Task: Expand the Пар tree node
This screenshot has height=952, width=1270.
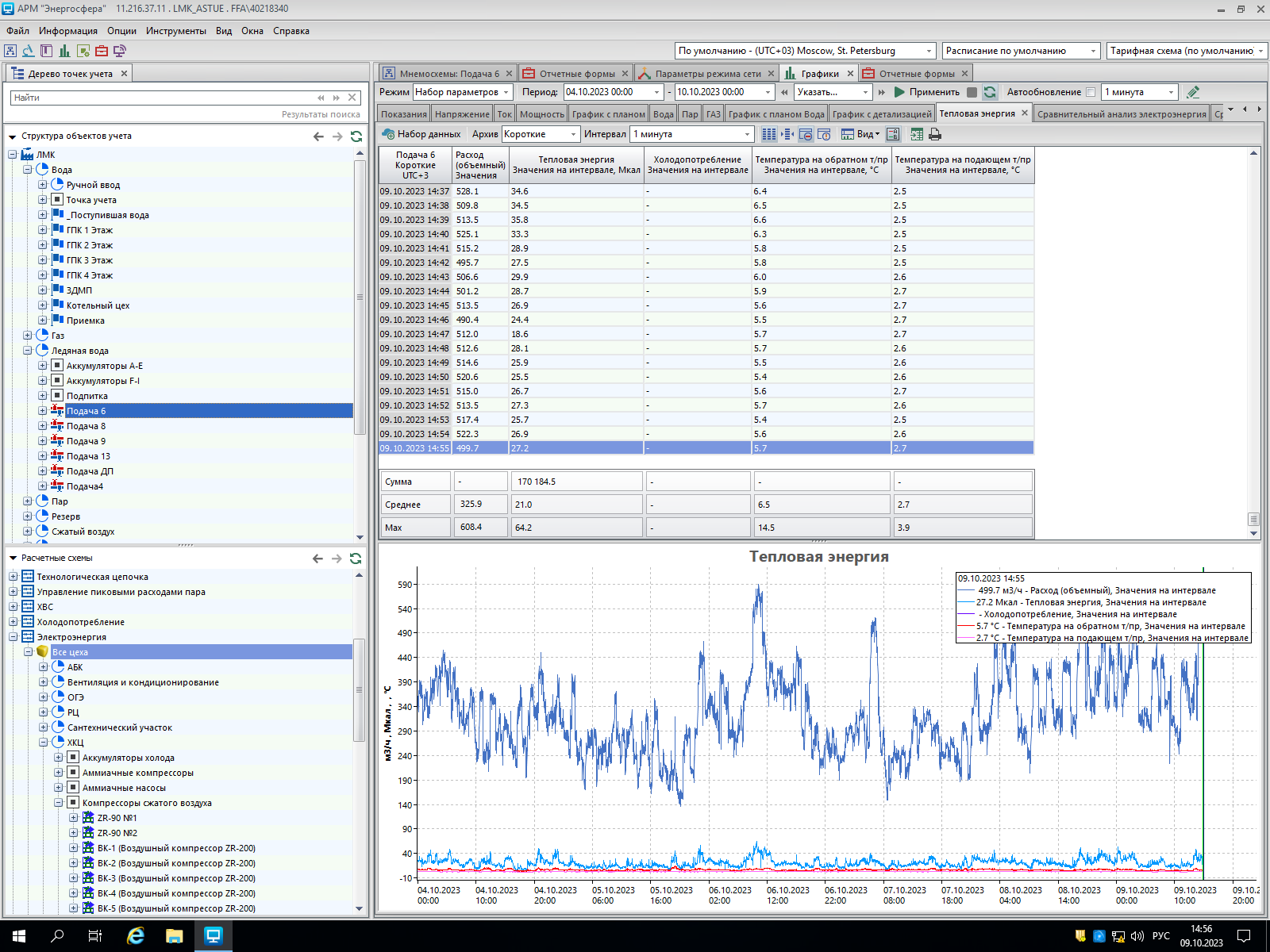Action: [x=28, y=501]
